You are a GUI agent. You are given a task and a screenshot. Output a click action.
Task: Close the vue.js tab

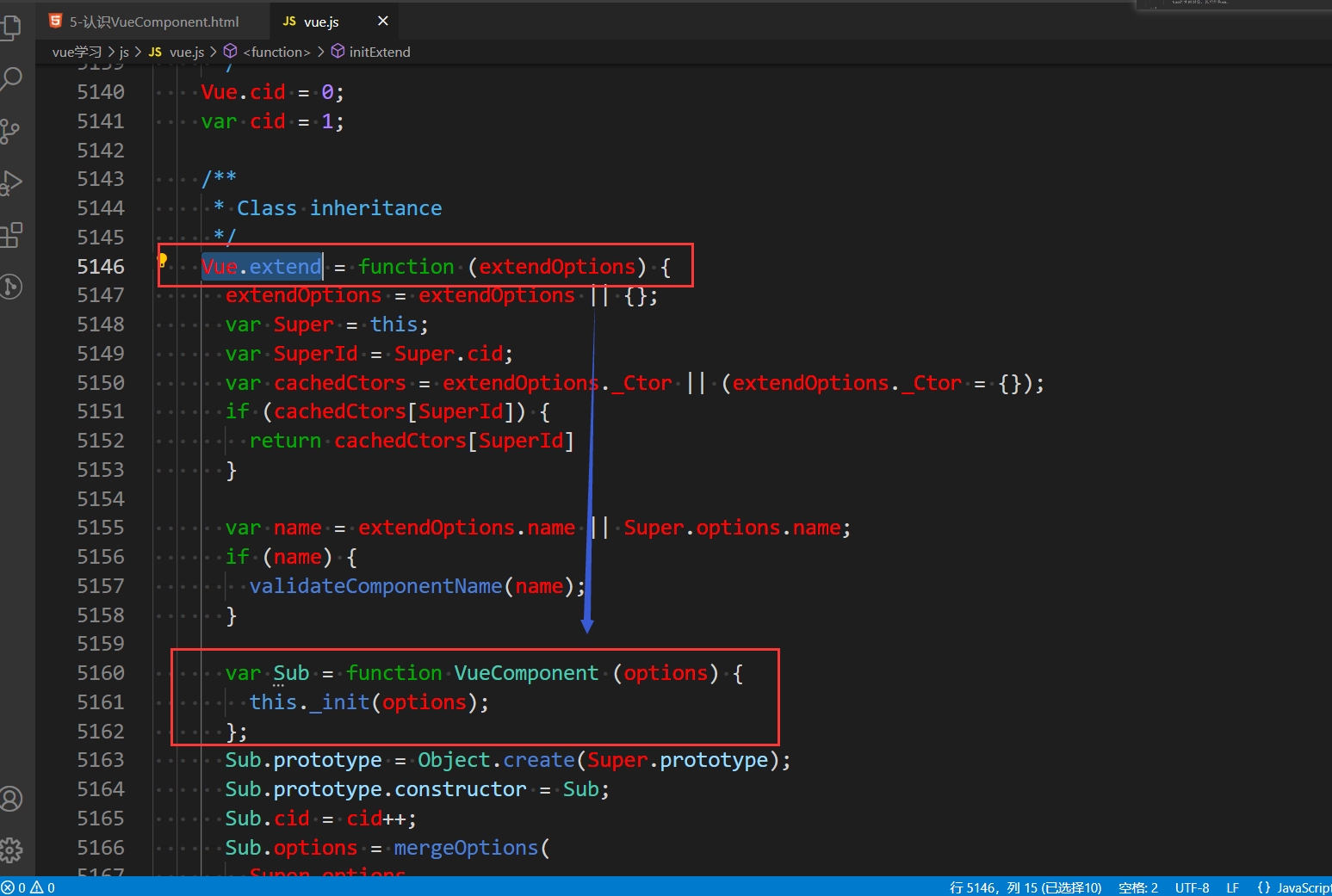(x=383, y=21)
